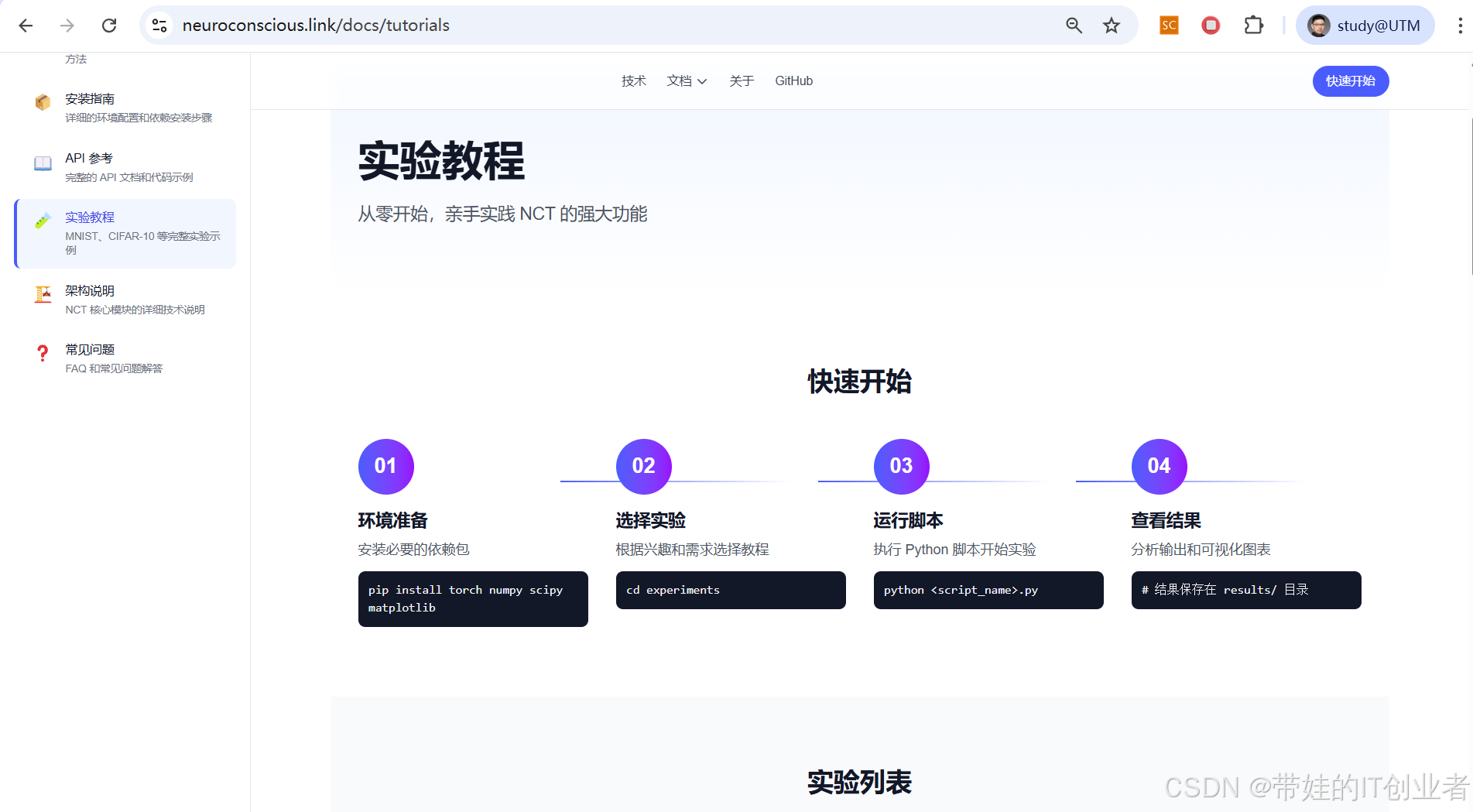
Task: Toggle the bookmark star for this page
Action: (1112, 25)
